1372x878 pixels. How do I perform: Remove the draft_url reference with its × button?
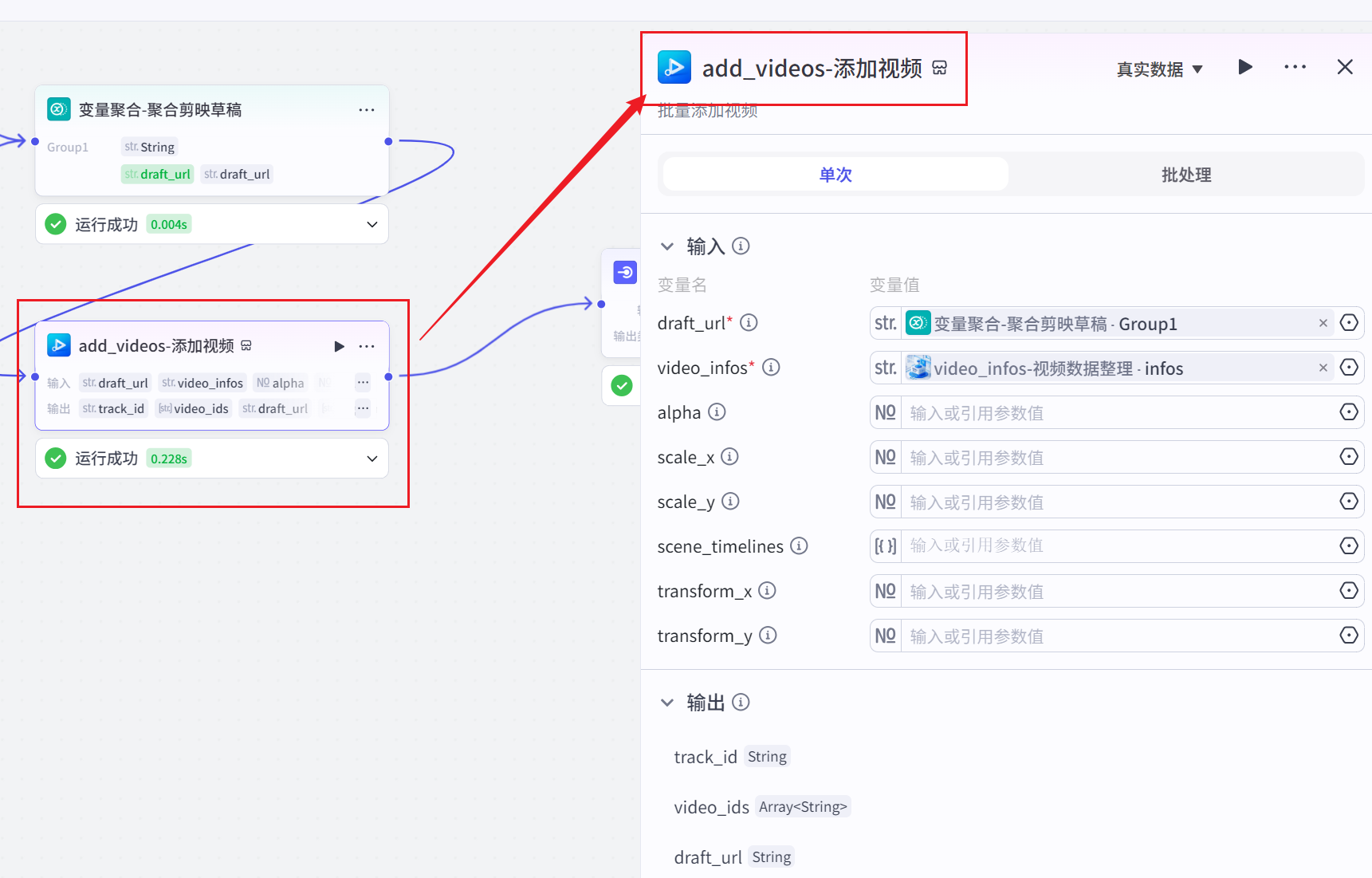point(1323,323)
